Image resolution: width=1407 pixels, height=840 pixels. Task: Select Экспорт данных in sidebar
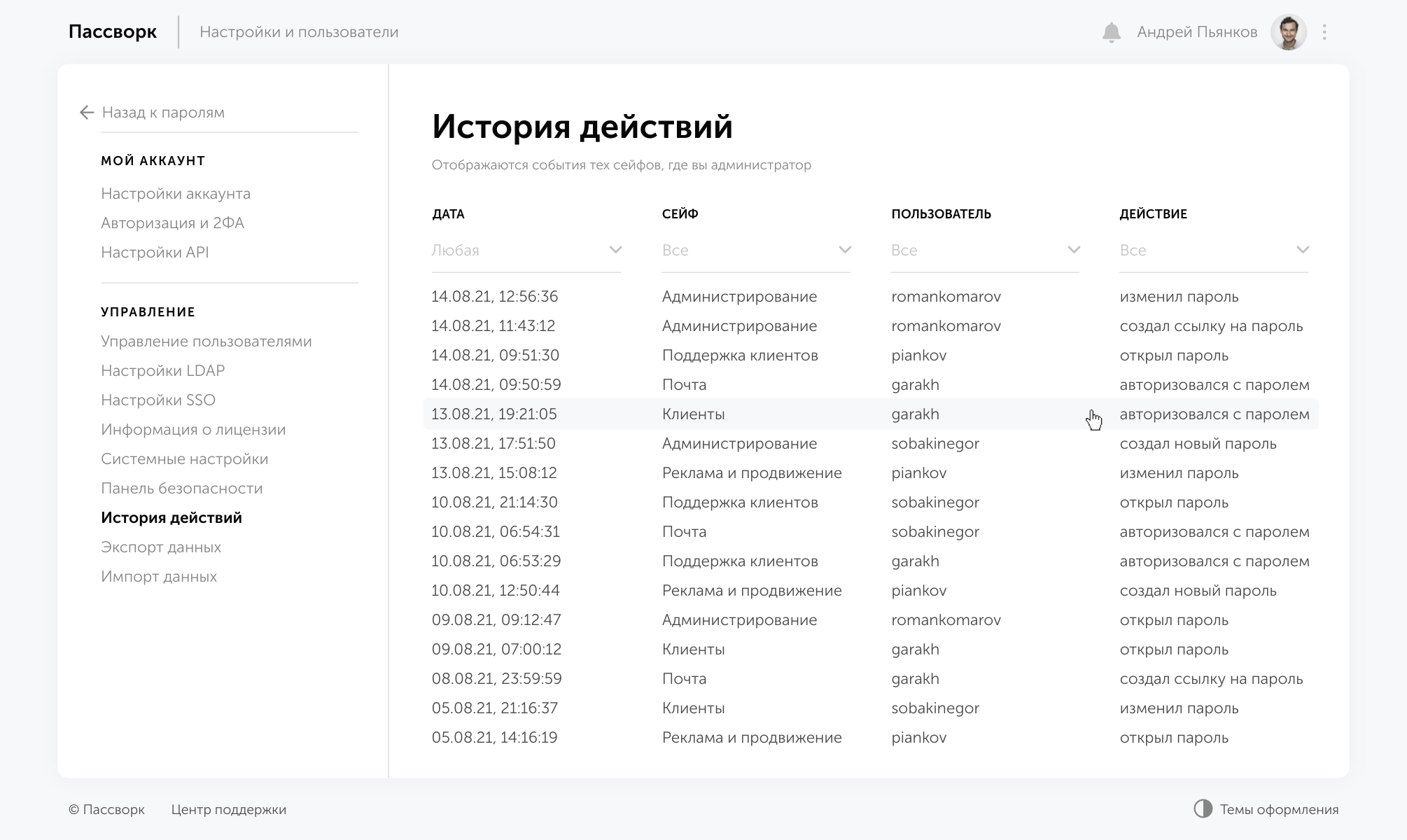coord(161,547)
